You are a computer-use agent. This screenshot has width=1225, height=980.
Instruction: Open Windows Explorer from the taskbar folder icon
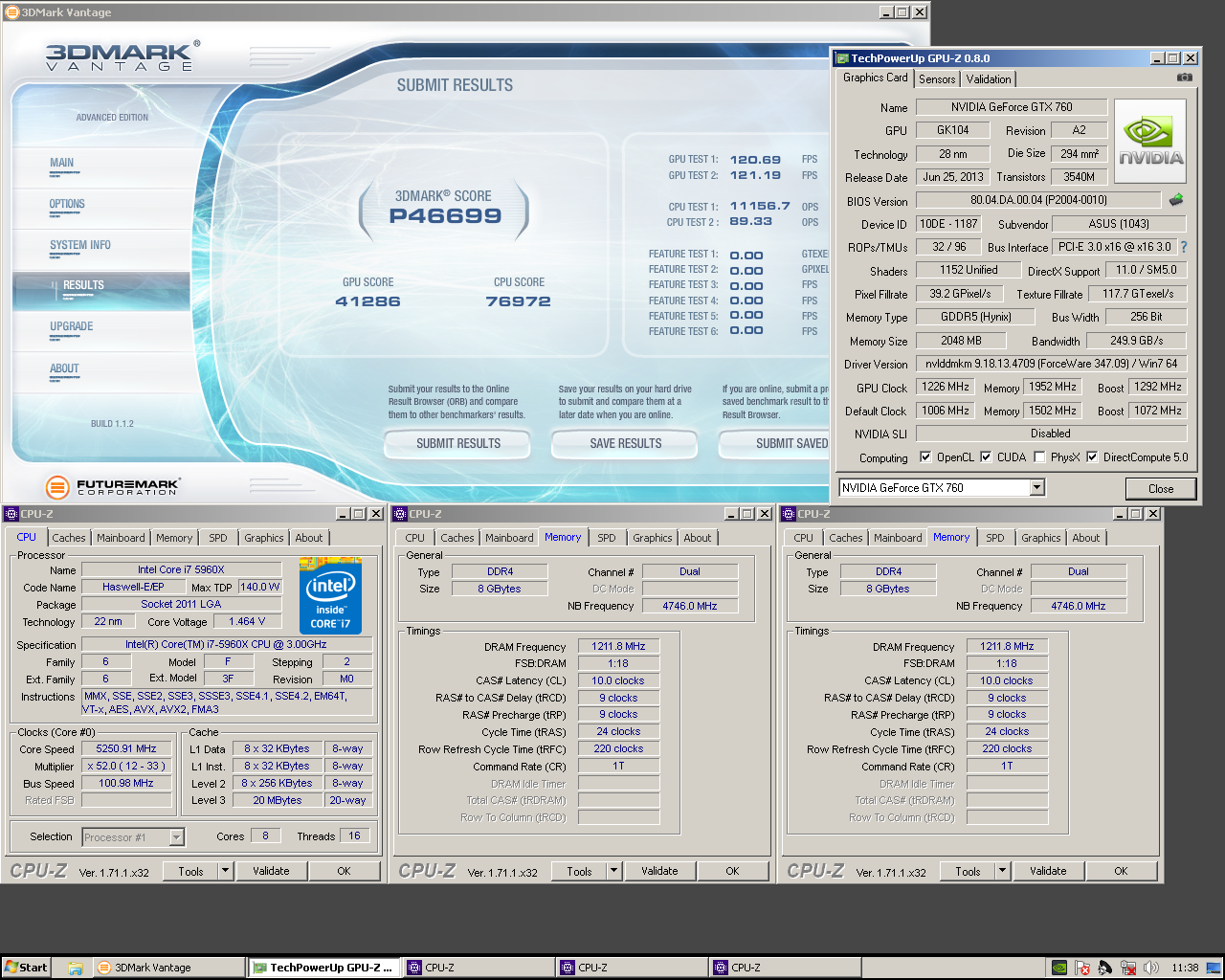pyautogui.click(x=76, y=968)
